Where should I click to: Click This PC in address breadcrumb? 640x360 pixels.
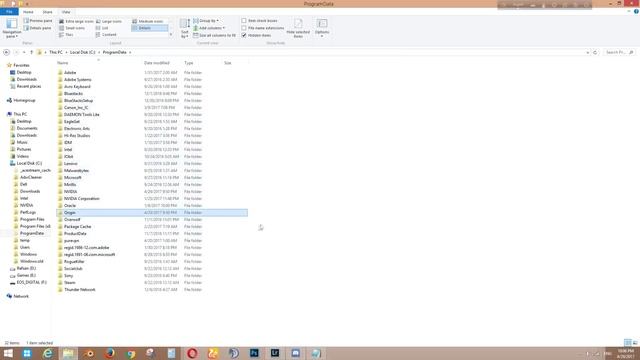click(x=56, y=52)
